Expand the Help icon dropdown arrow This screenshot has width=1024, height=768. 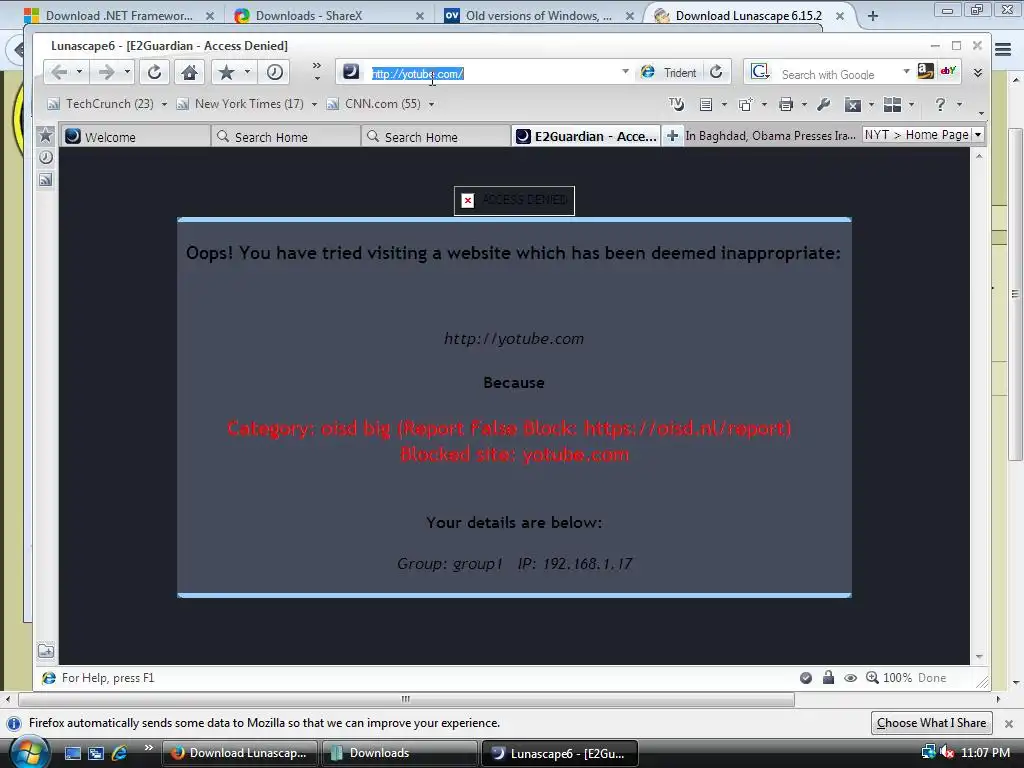(959, 104)
